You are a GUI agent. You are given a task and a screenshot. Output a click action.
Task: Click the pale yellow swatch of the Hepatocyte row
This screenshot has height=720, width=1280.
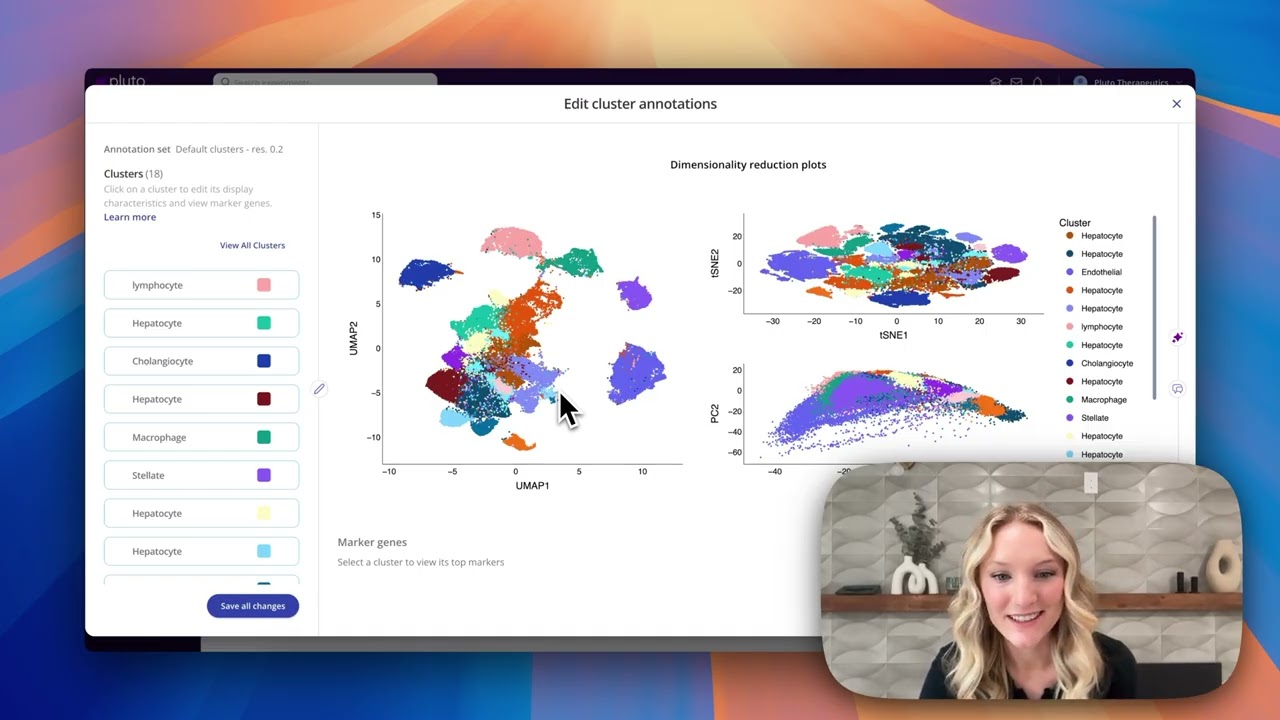[x=264, y=513]
